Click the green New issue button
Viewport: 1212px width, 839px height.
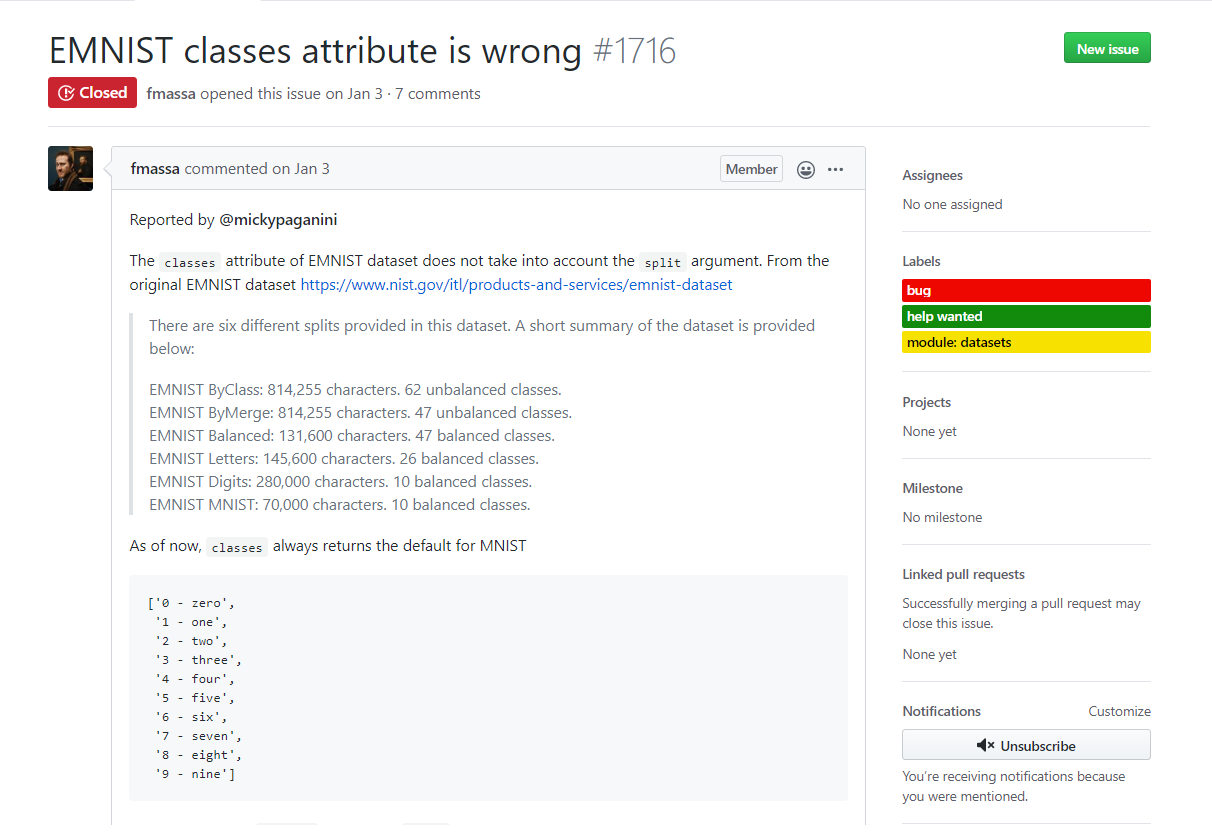point(1107,49)
